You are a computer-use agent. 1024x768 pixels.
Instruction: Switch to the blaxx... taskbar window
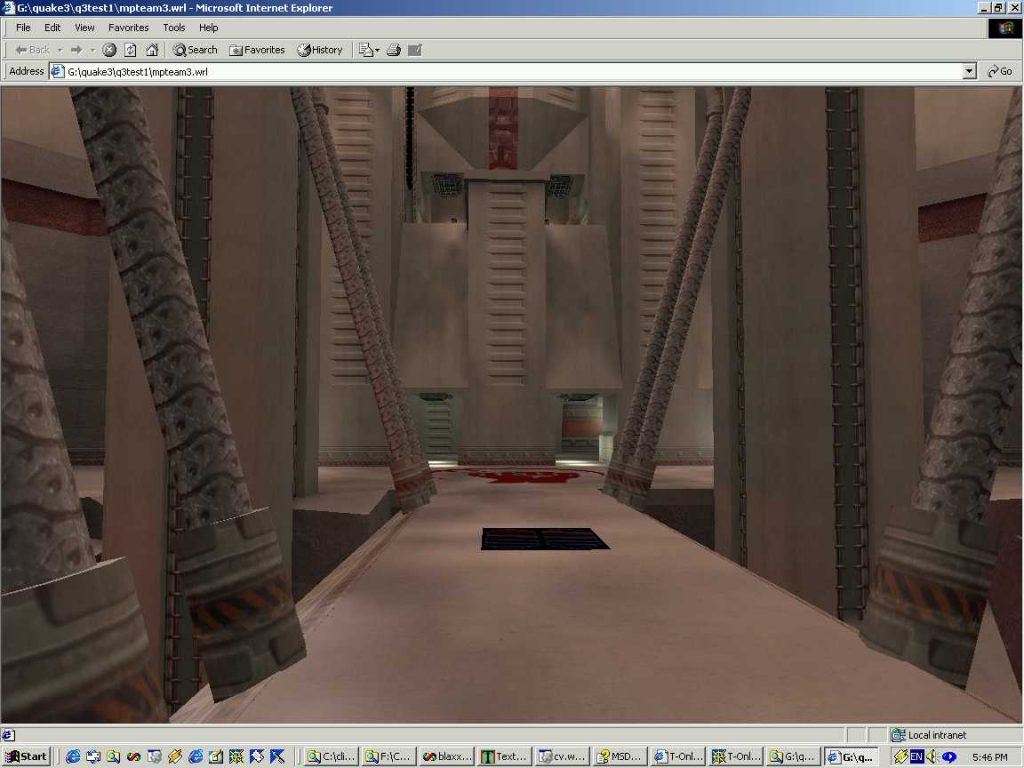pos(447,756)
